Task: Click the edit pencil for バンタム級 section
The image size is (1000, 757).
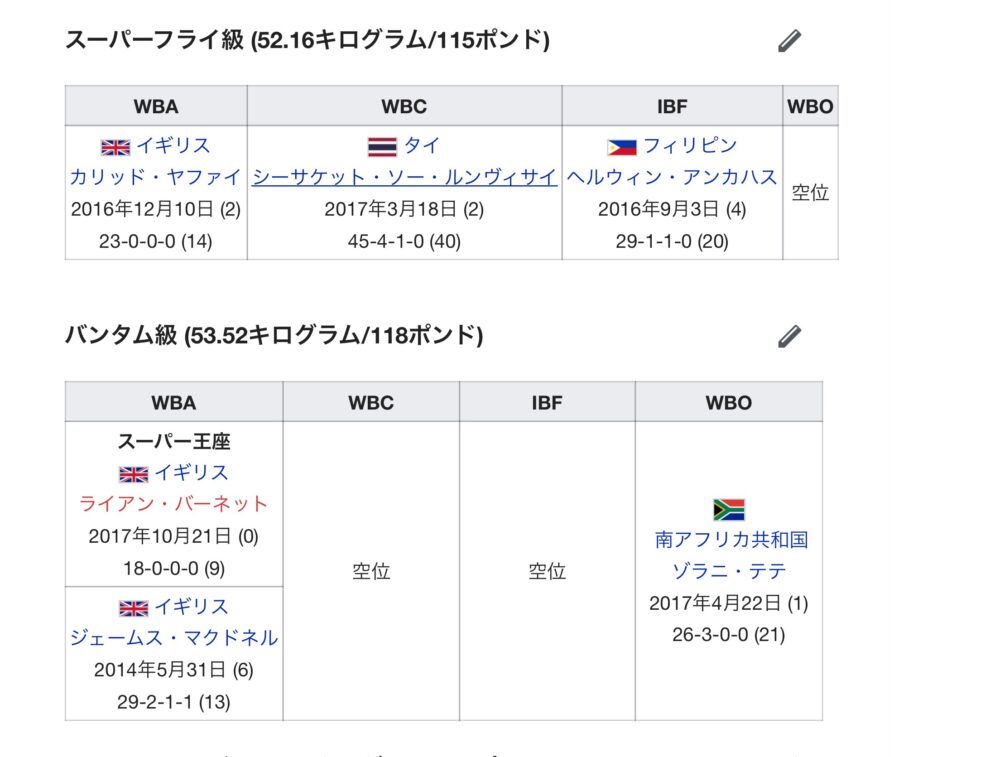Action: pyautogui.click(x=789, y=336)
